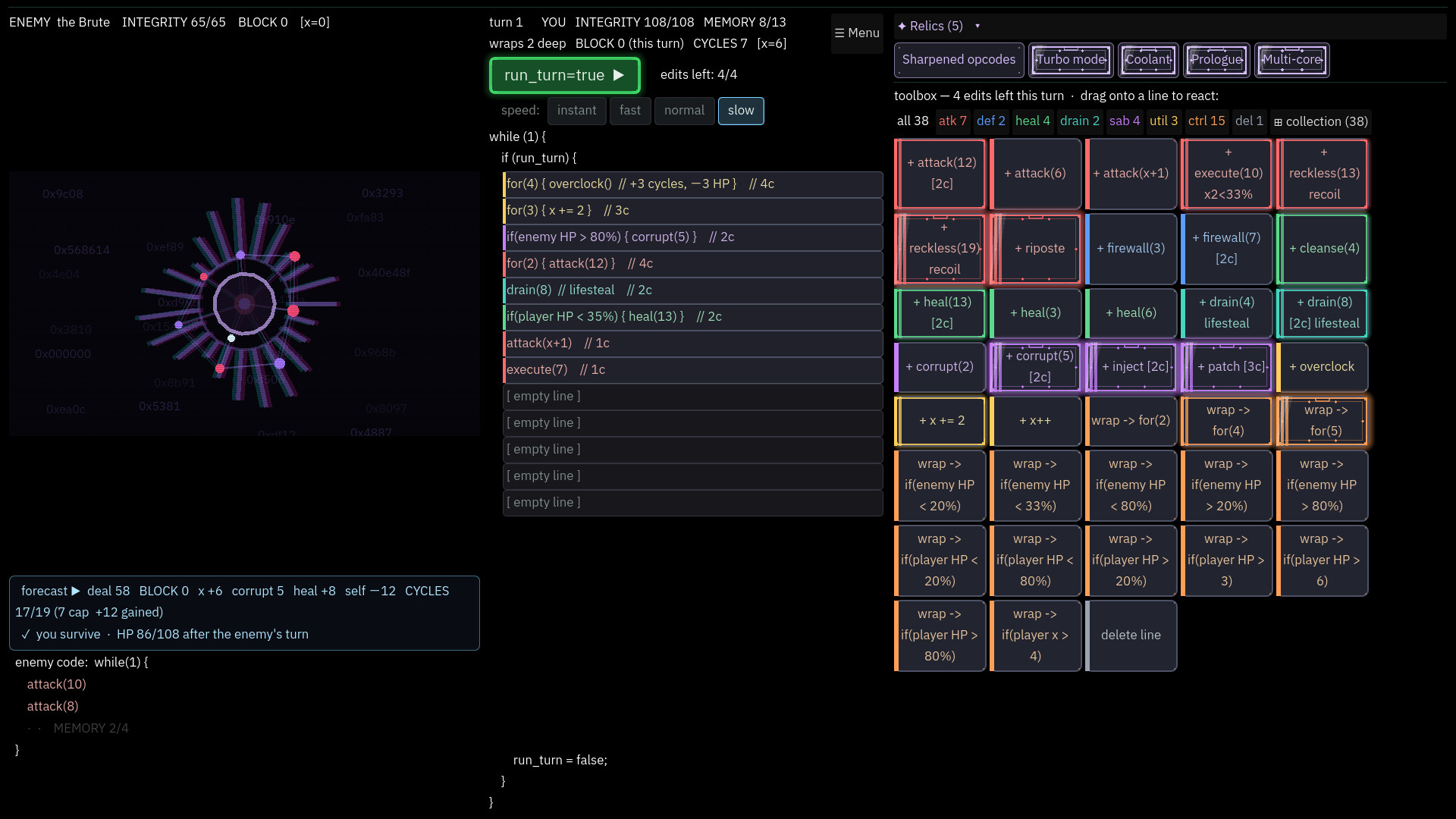
Task: Set speed to normal
Action: pos(684,111)
